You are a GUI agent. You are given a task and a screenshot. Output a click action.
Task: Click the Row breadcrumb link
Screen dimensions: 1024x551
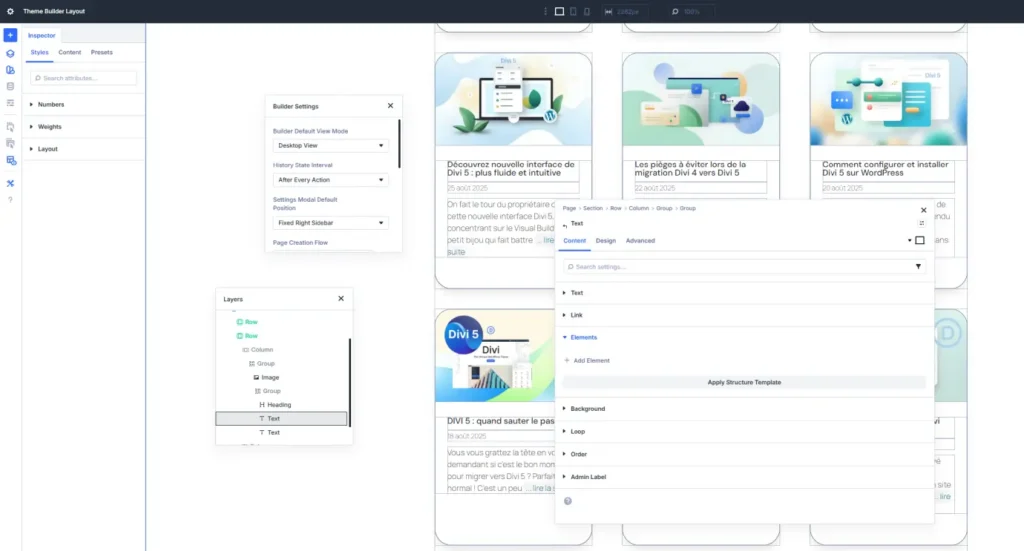(x=616, y=208)
